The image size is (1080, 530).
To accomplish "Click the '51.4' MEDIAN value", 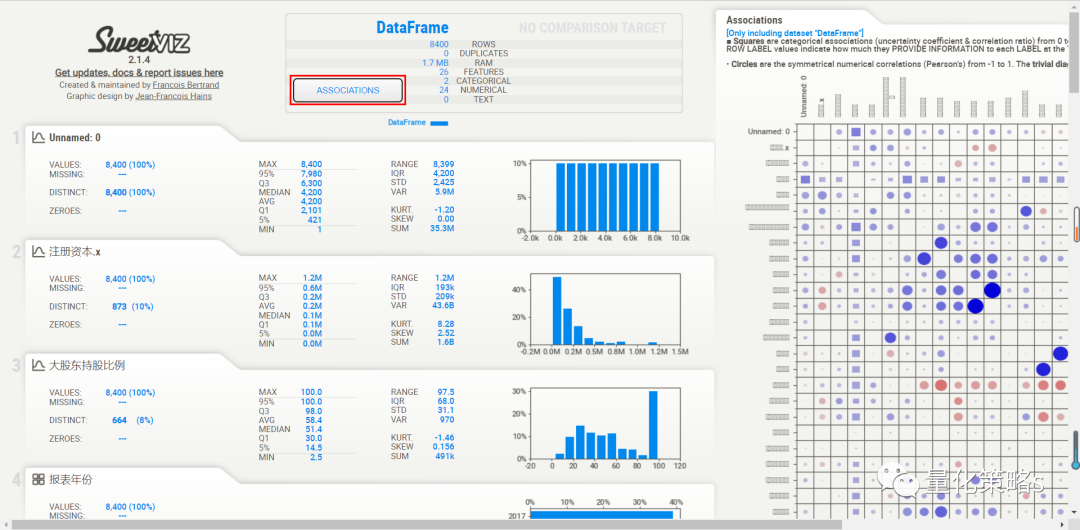I will point(313,429).
